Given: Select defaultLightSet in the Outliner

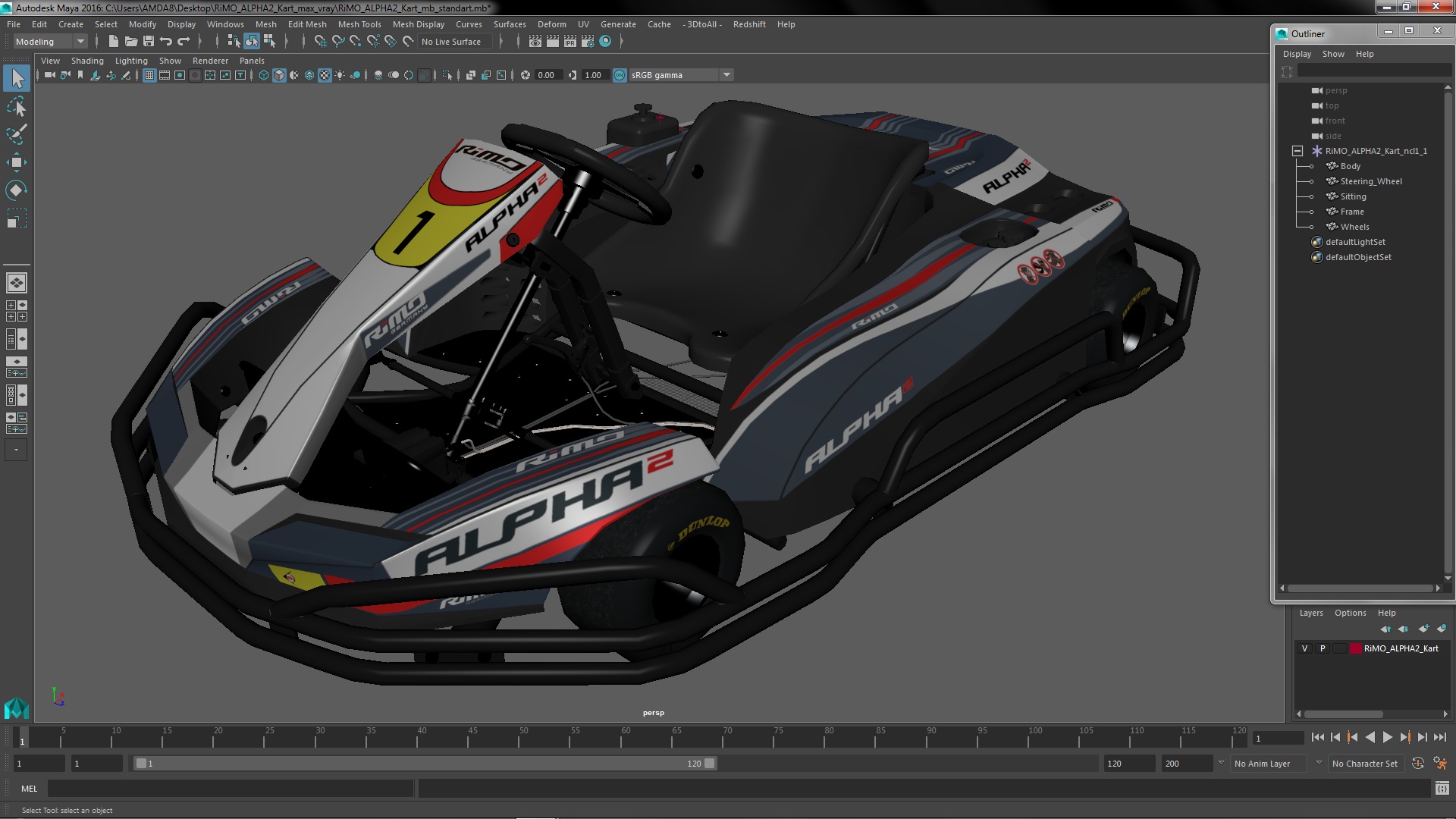Looking at the screenshot, I should point(1355,242).
